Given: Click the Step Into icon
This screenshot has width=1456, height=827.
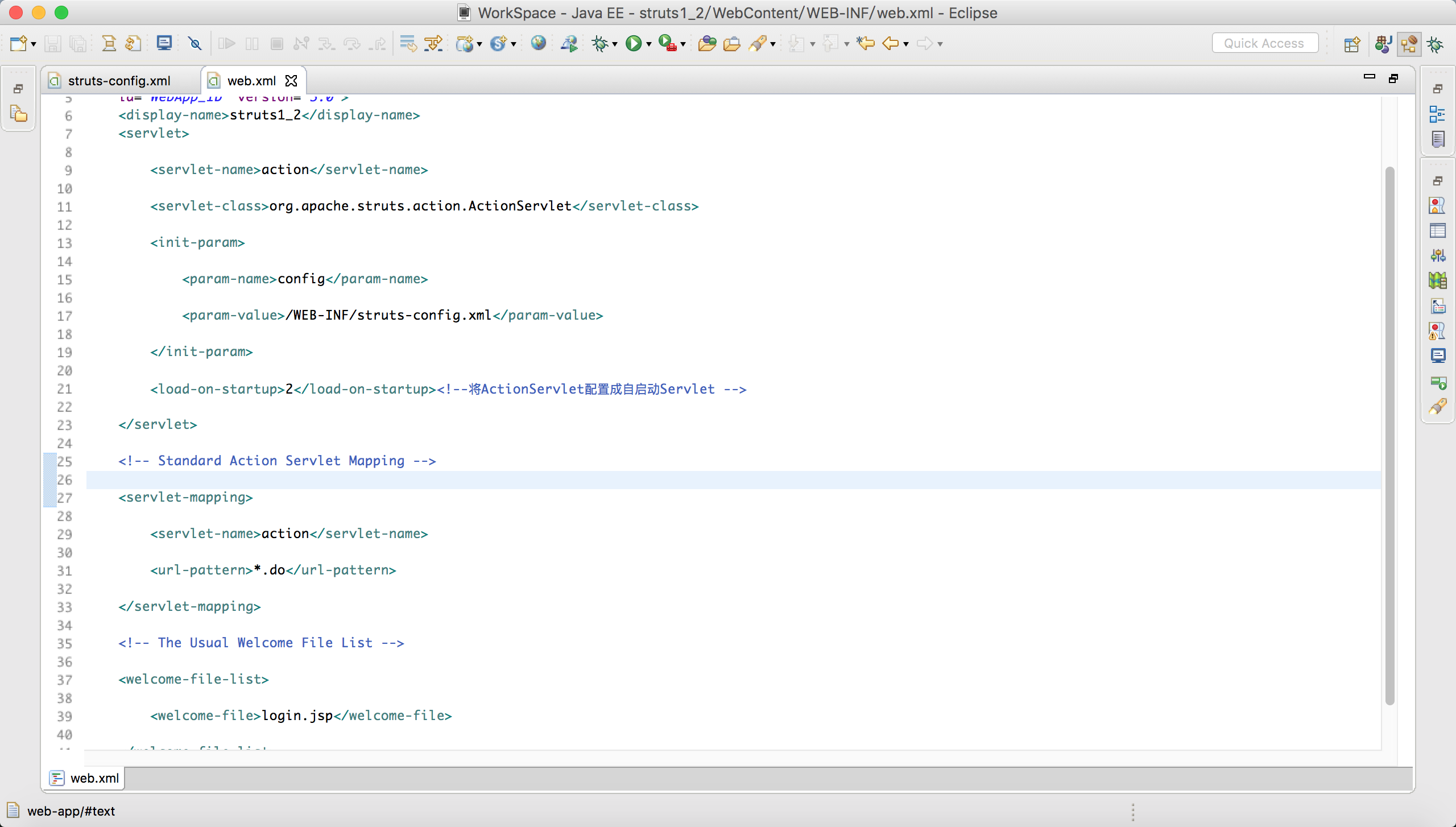Looking at the screenshot, I should tap(326, 44).
